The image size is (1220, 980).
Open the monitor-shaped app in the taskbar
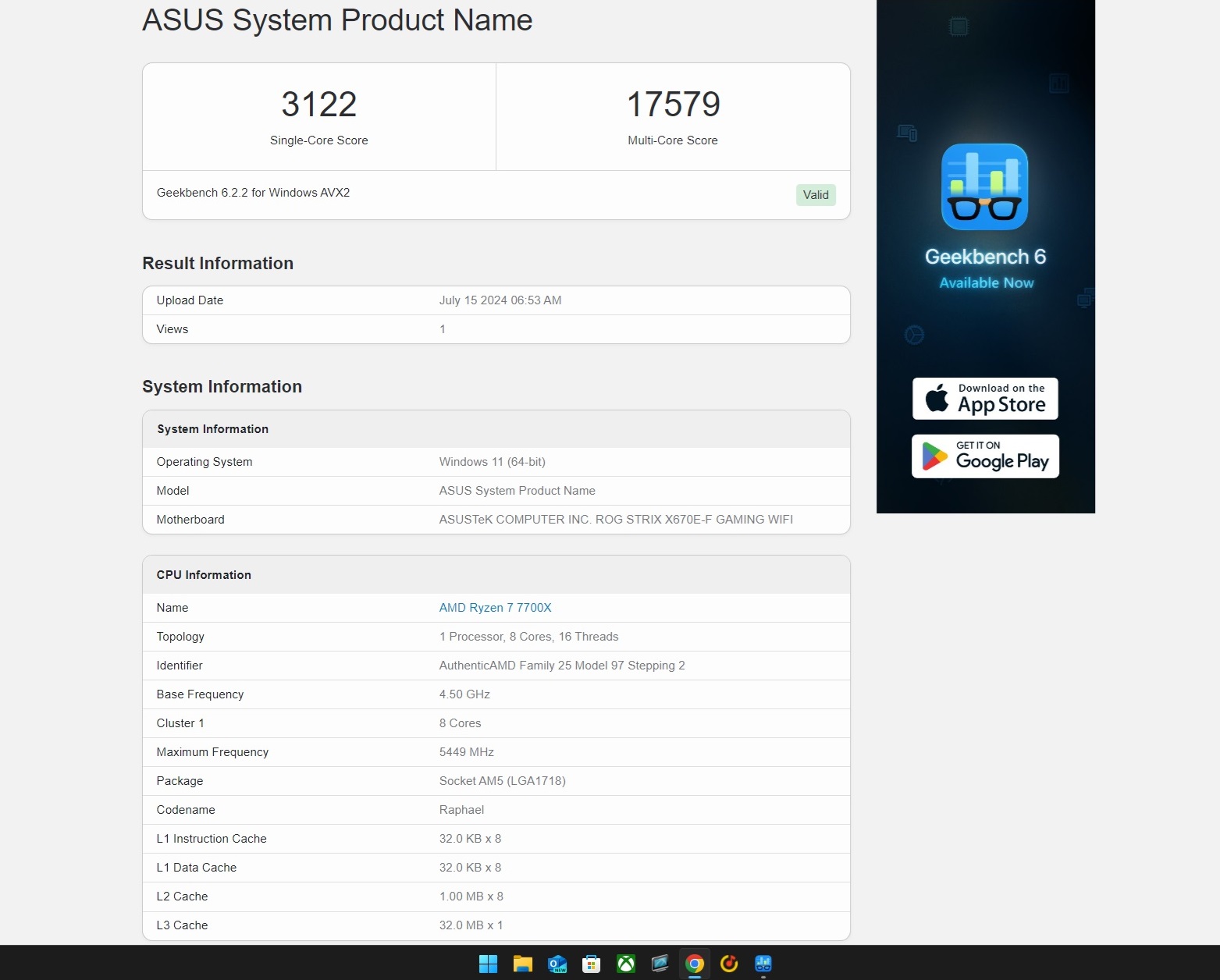click(x=660, y=964)
